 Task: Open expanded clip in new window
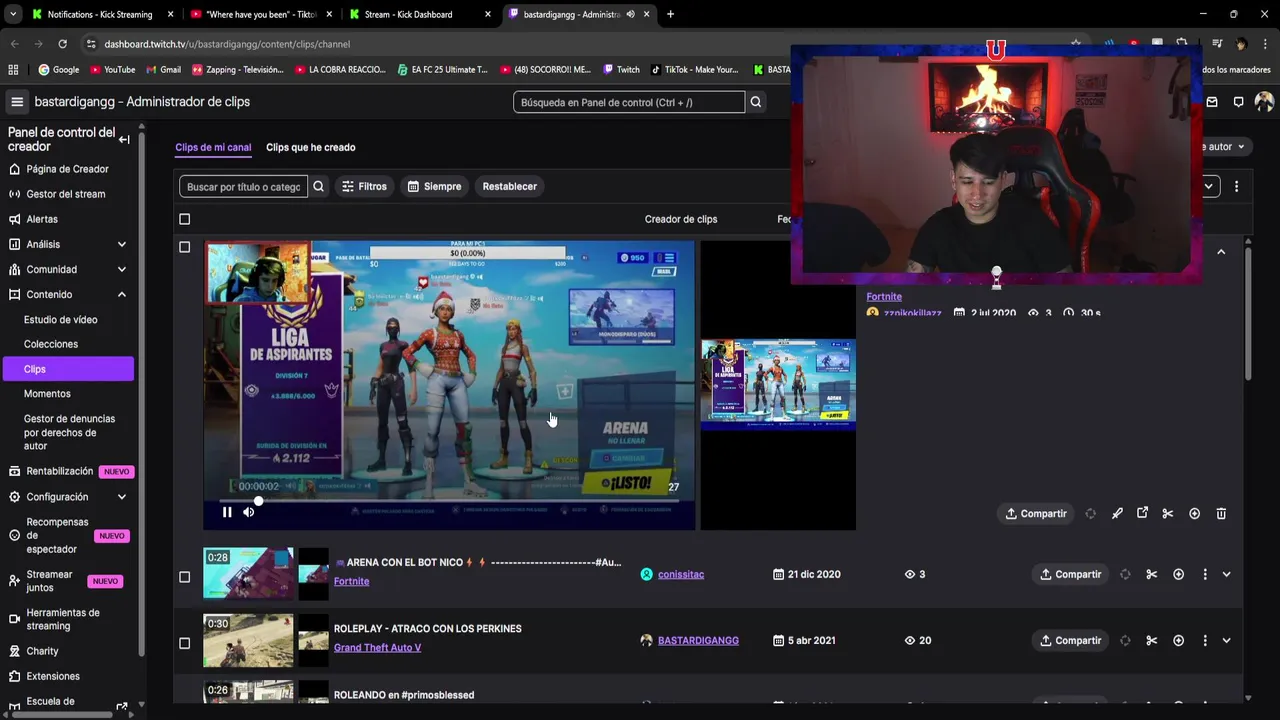[1142, 513]
